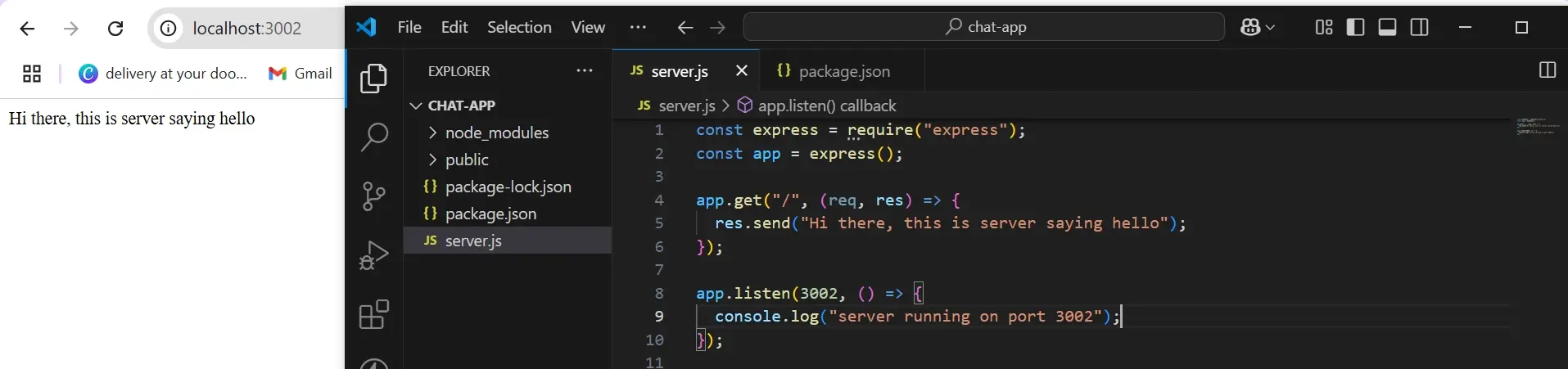Screen dimensions: 1568x369
Task: Split the editor to the right
Action: click(x=1548, y=70)
